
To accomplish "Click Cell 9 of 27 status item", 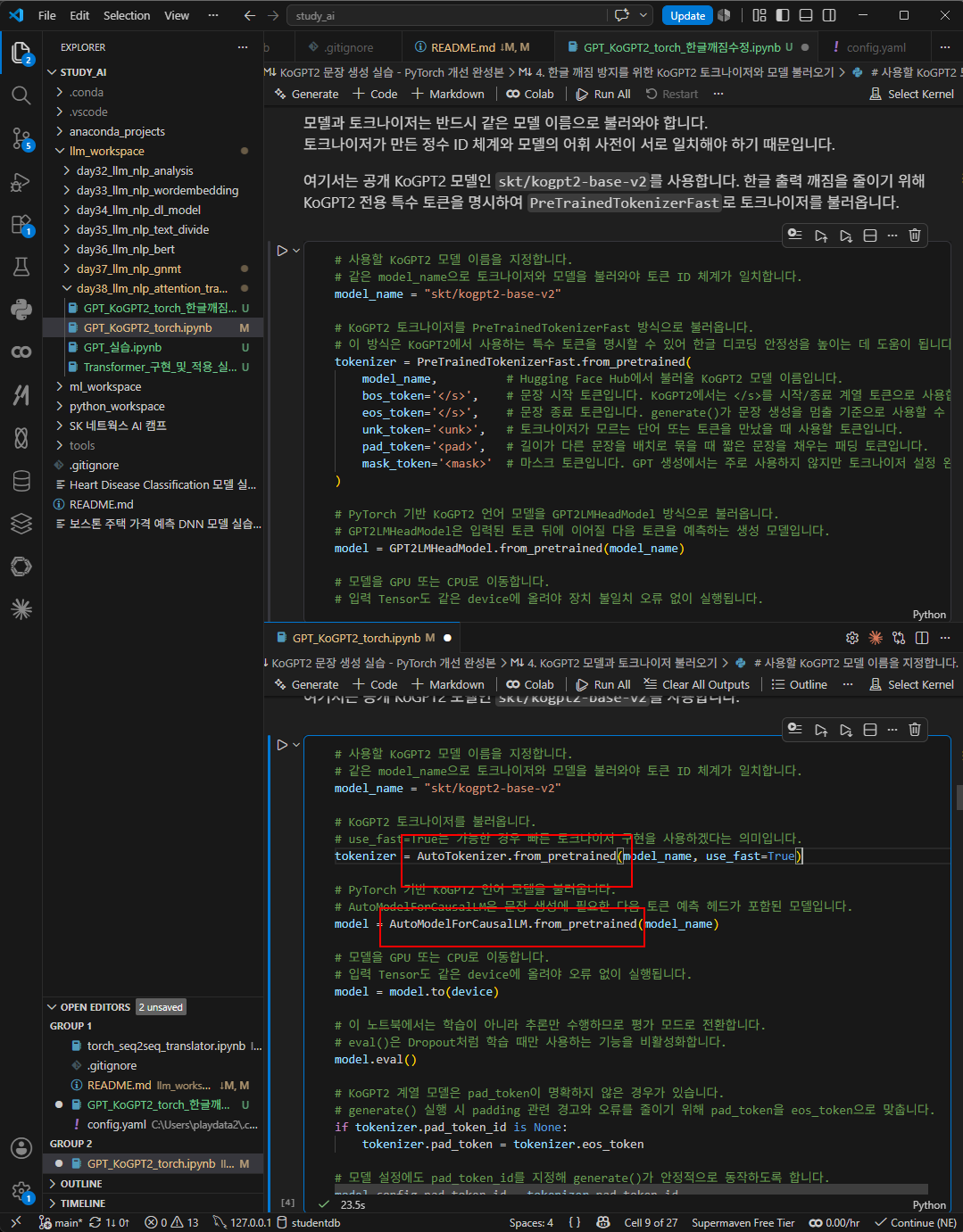I will click(x=651, y=1222).
